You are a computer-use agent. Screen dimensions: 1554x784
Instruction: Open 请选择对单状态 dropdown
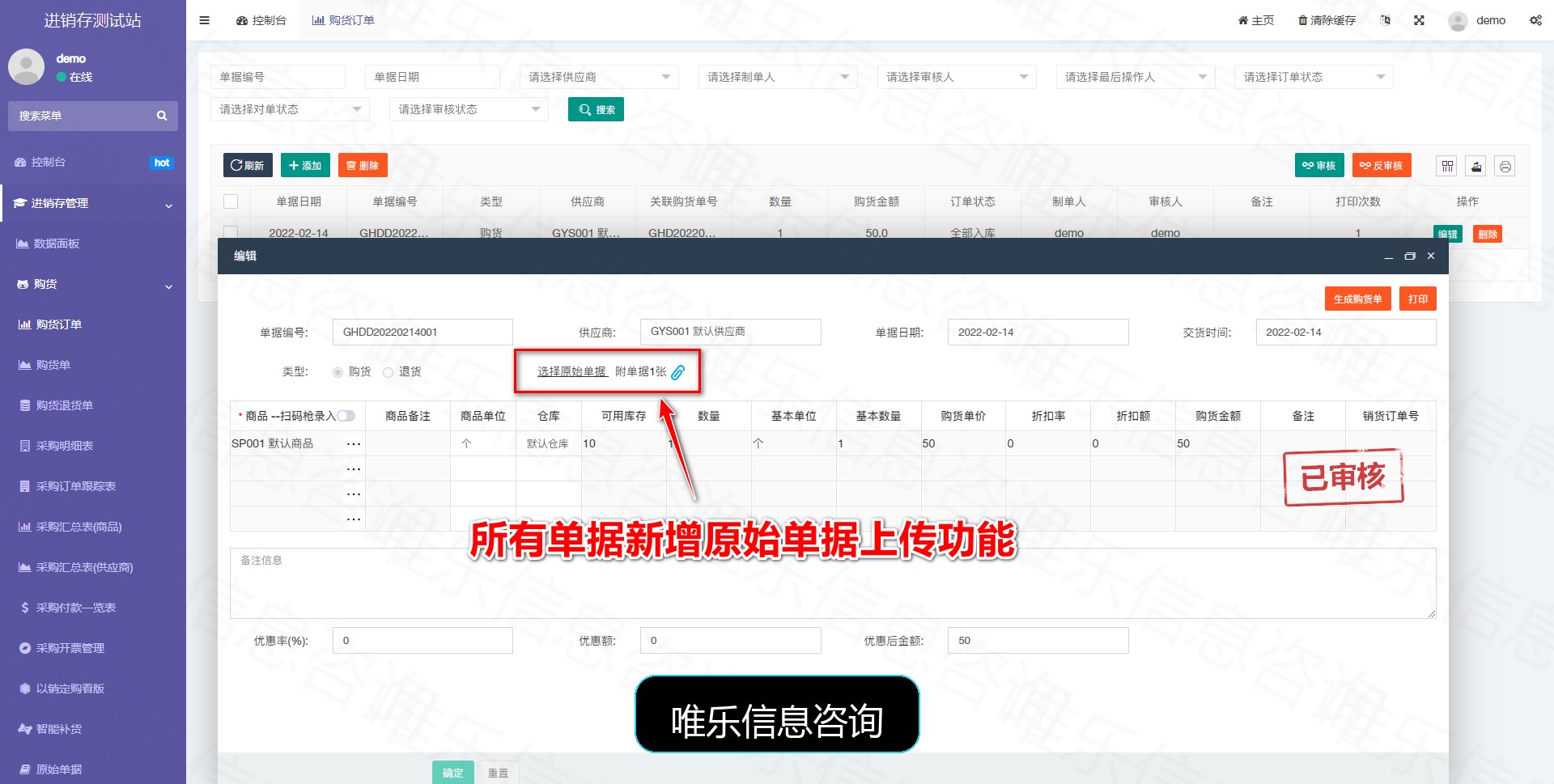point(290,109)
